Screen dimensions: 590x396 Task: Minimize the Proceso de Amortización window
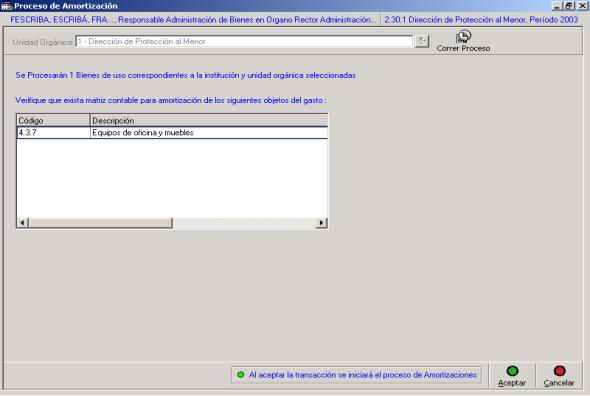click(557, 6)
